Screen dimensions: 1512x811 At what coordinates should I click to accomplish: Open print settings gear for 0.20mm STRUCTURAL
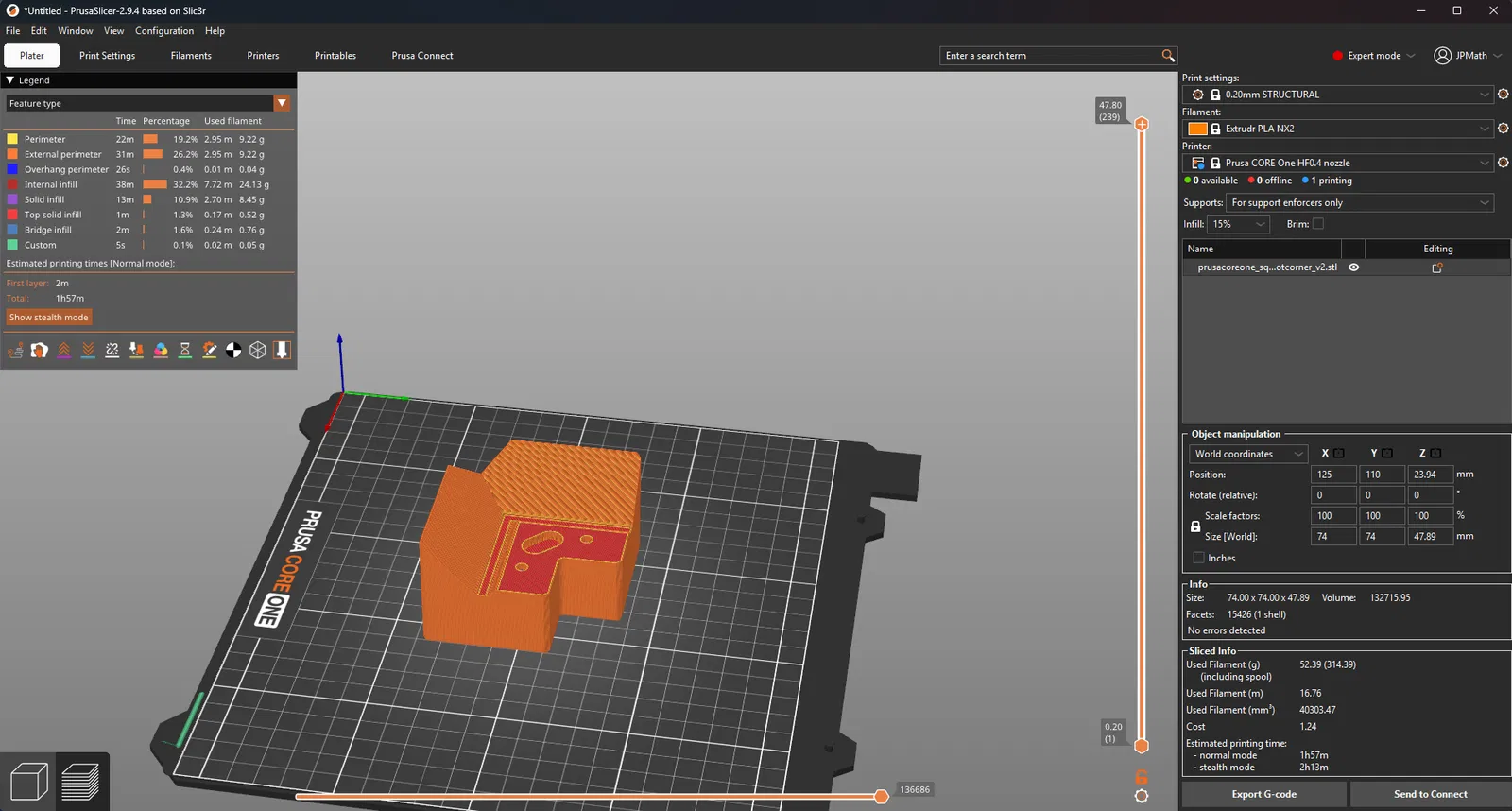pyautogui.click(x=1503, y=95)
